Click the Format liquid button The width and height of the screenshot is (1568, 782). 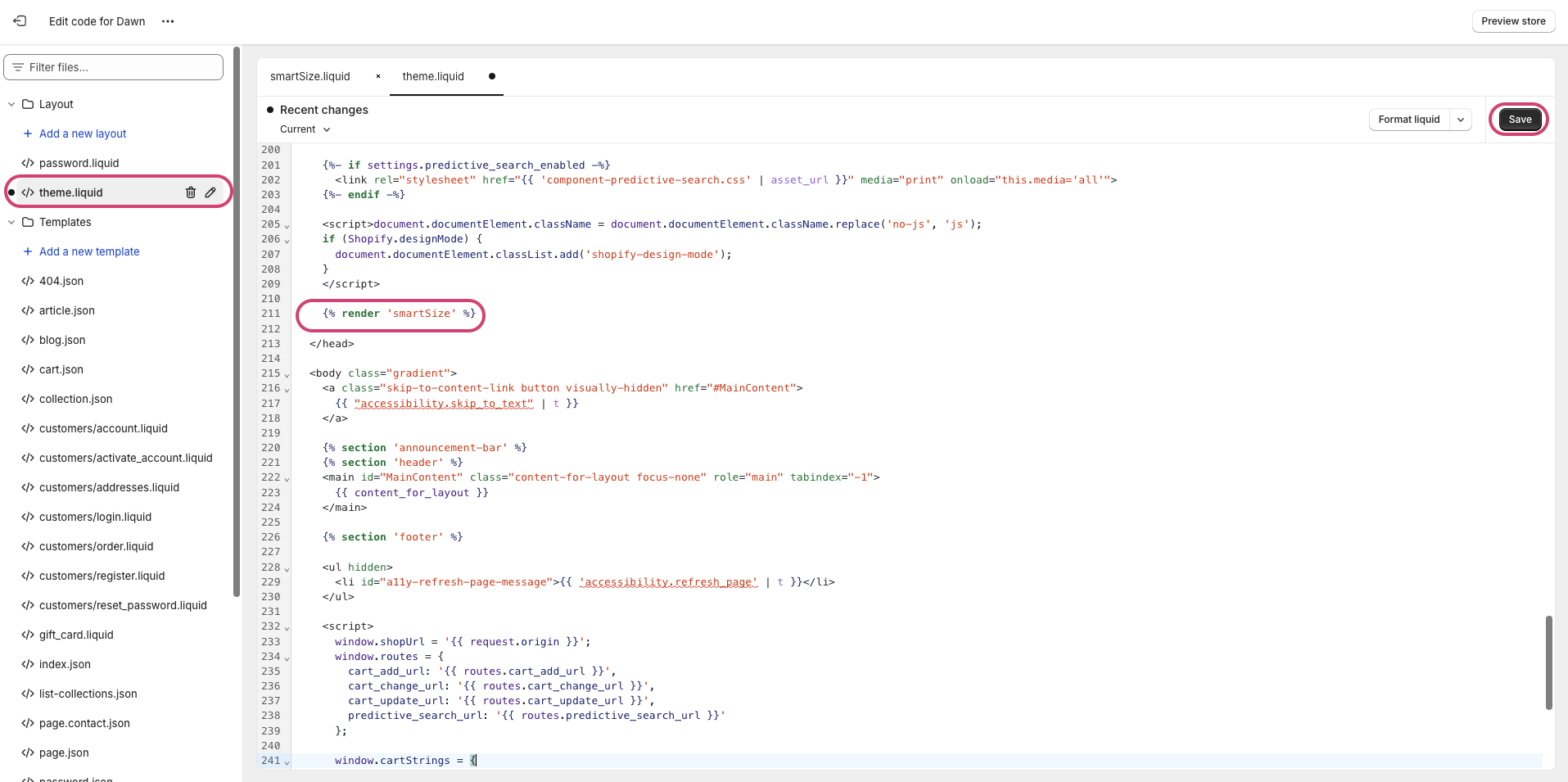[x=1408, y=120]
